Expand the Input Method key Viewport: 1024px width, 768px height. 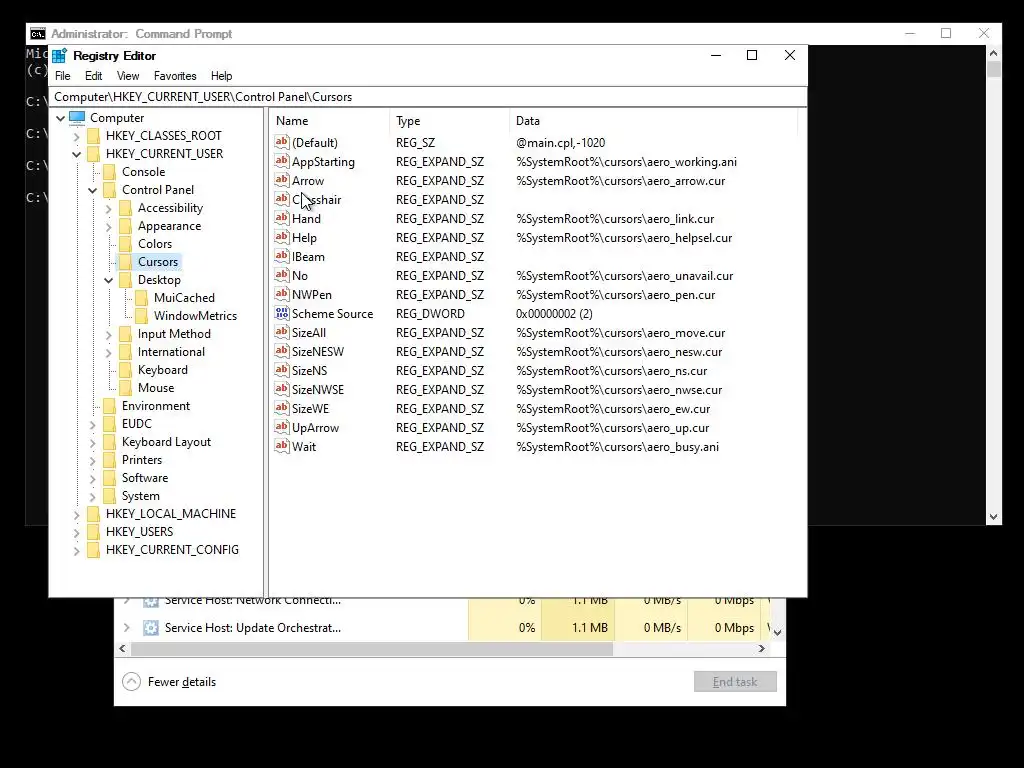click(x=108, y=334)
